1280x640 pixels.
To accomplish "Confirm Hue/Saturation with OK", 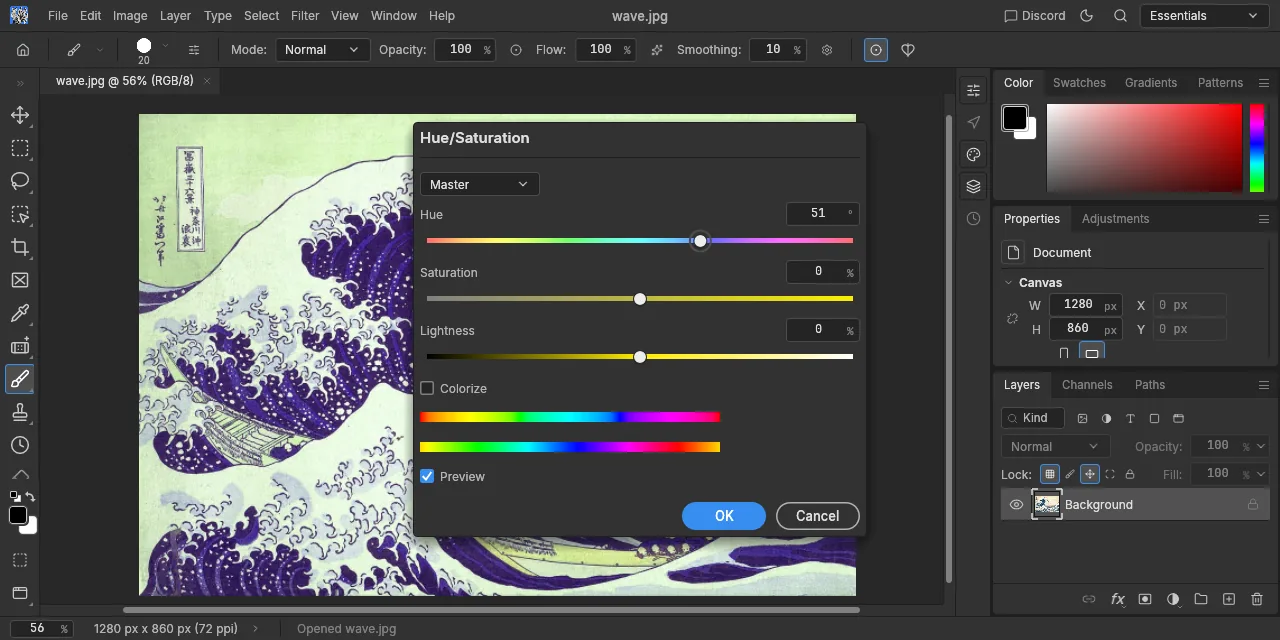I will coord(724,516).
